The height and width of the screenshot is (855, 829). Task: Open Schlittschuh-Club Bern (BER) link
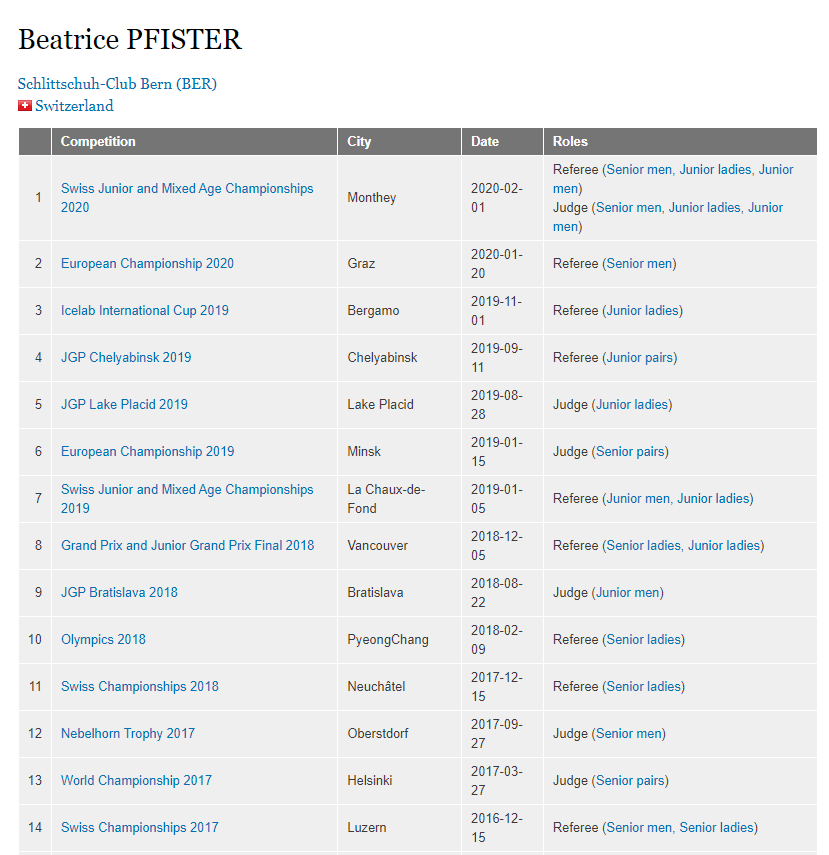point(117,84)
